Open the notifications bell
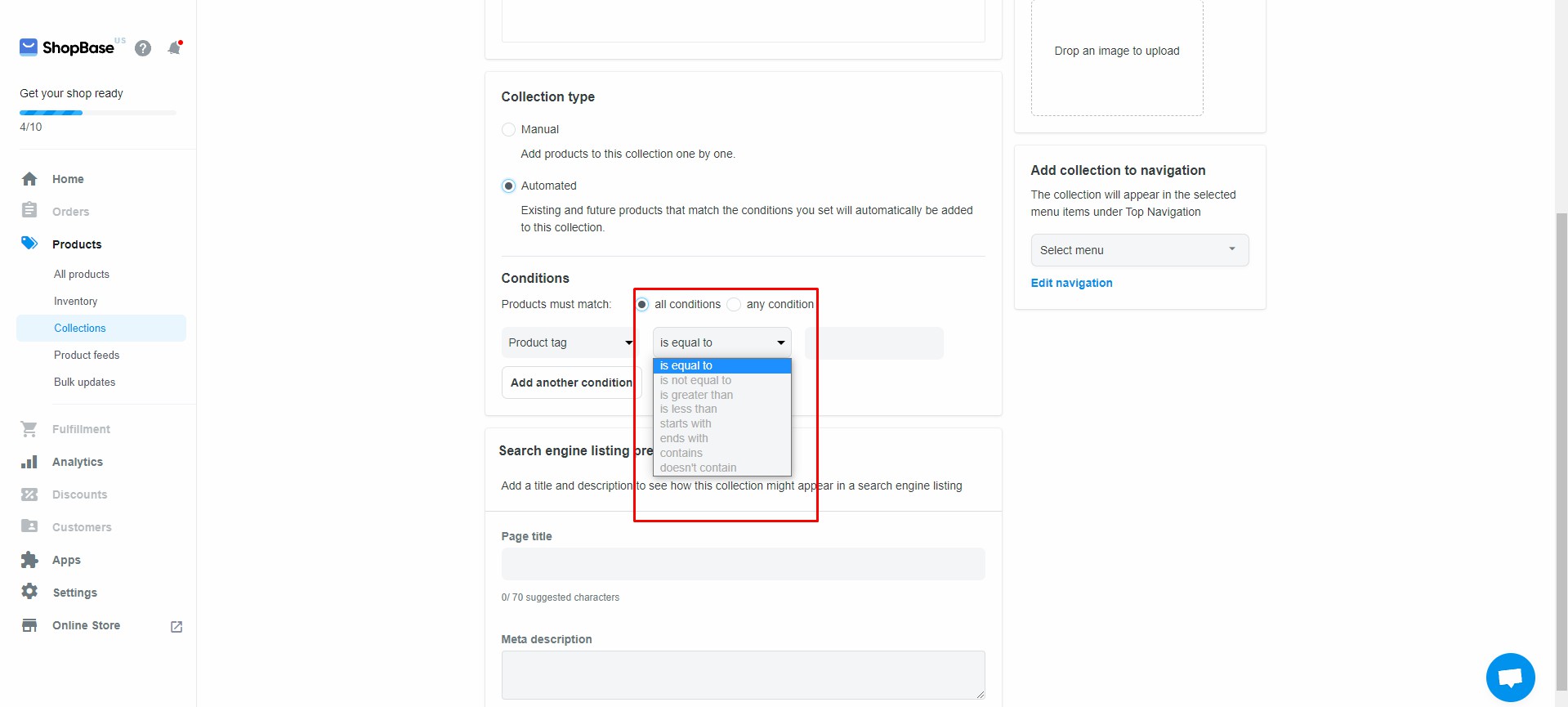 pyautogui.click(x=174, y=48)
